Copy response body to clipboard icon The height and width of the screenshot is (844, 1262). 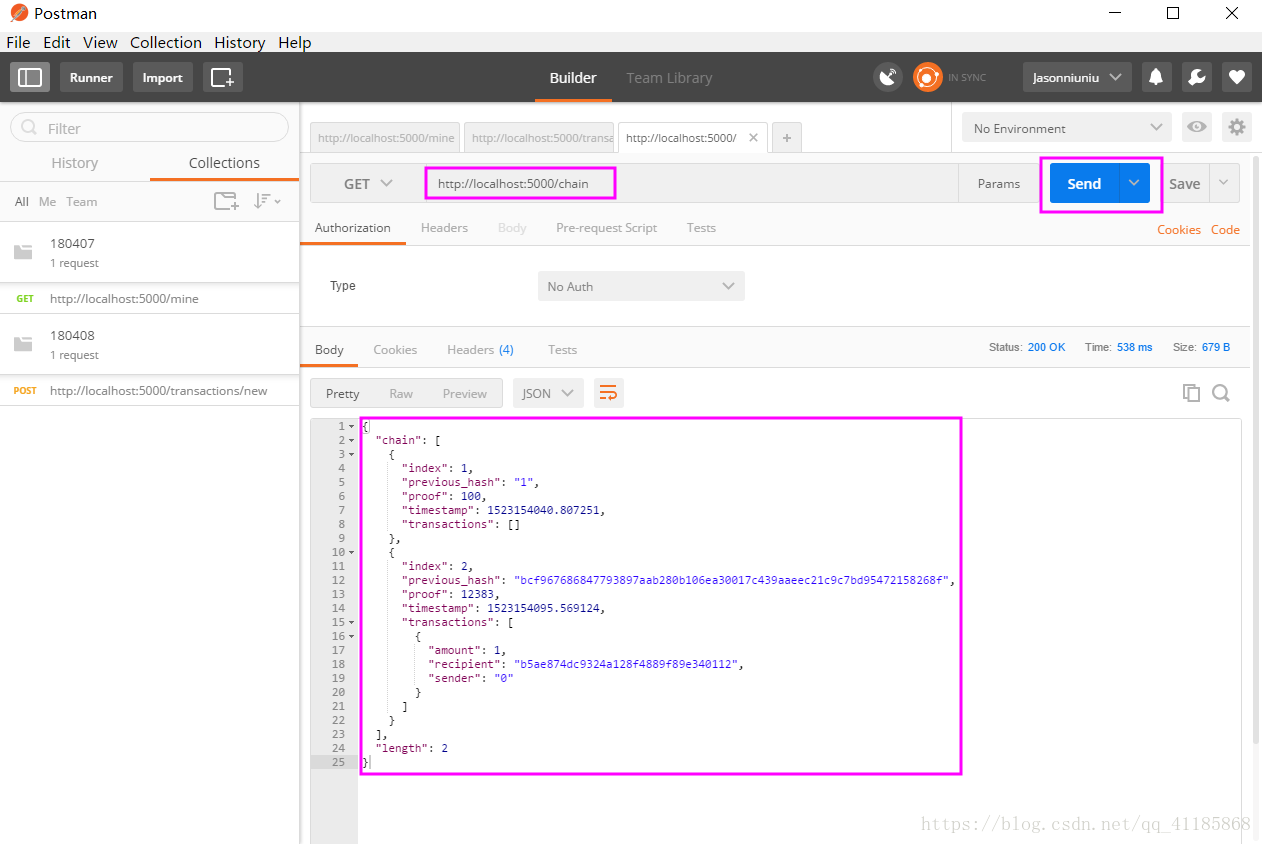point(1191,393)
